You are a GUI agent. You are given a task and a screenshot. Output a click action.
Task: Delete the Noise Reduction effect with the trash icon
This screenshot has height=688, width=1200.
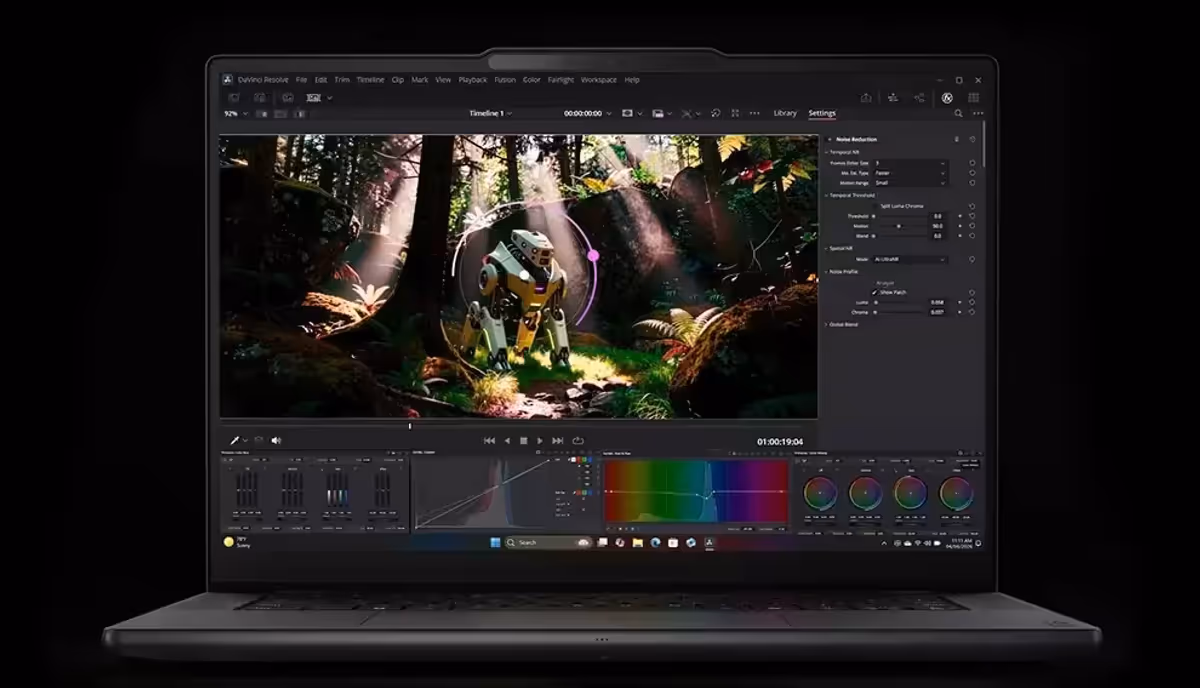(x=957, y=139)
